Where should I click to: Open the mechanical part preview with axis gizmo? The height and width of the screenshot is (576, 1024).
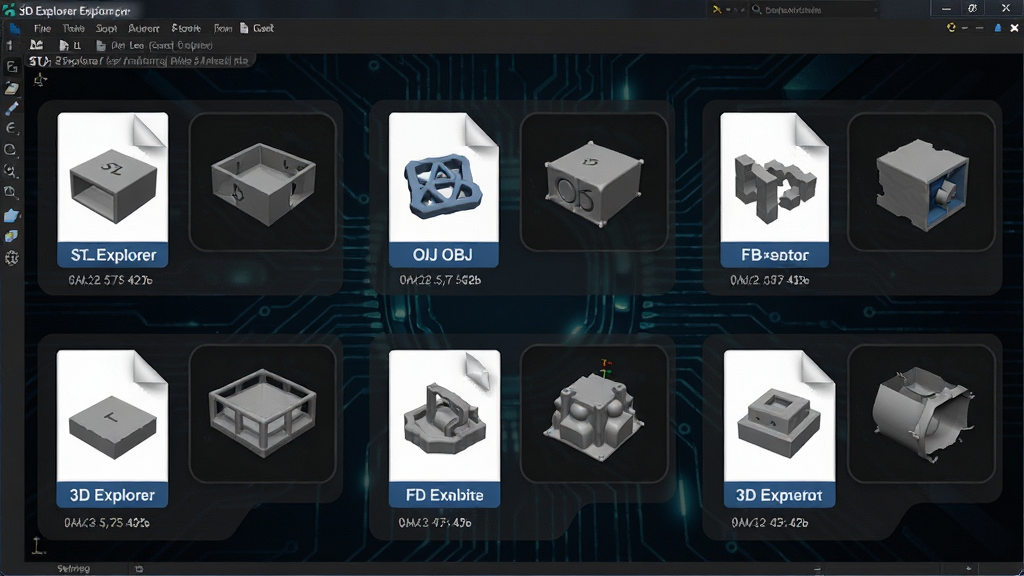coord(594,414)
